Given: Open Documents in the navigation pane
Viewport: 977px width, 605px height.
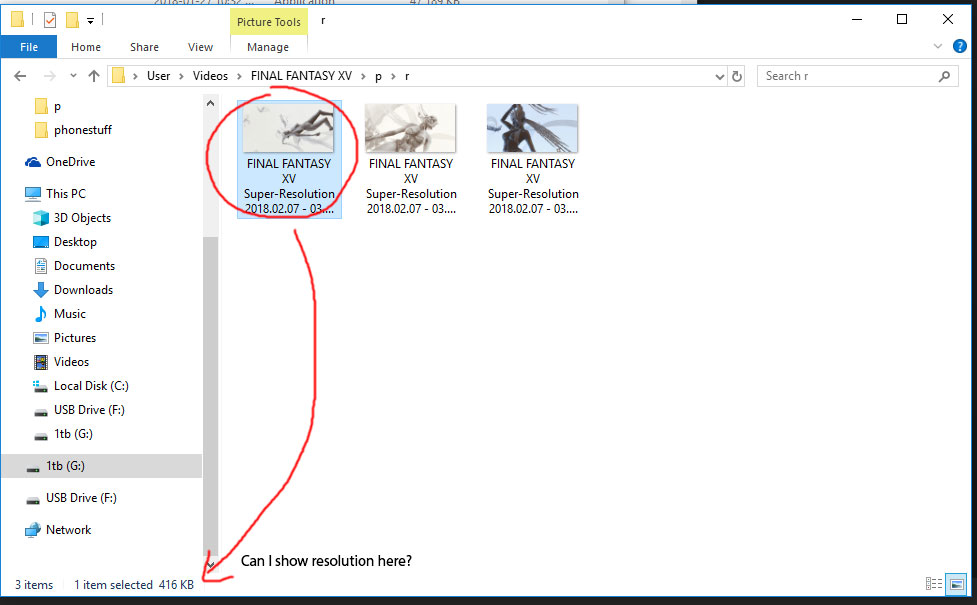Looking at the screenshot, I should point(84,266).
